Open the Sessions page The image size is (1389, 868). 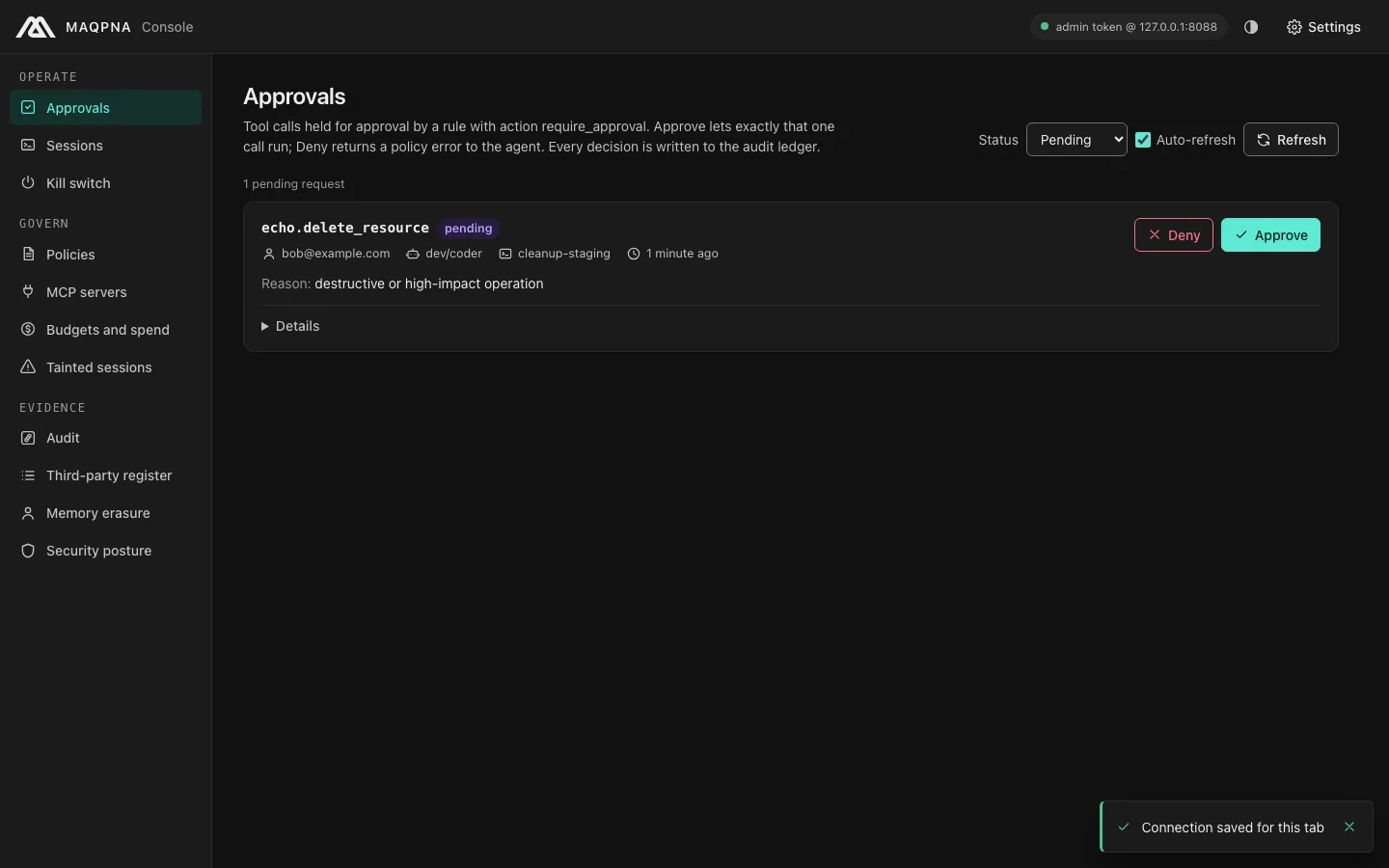click(105, 146)
